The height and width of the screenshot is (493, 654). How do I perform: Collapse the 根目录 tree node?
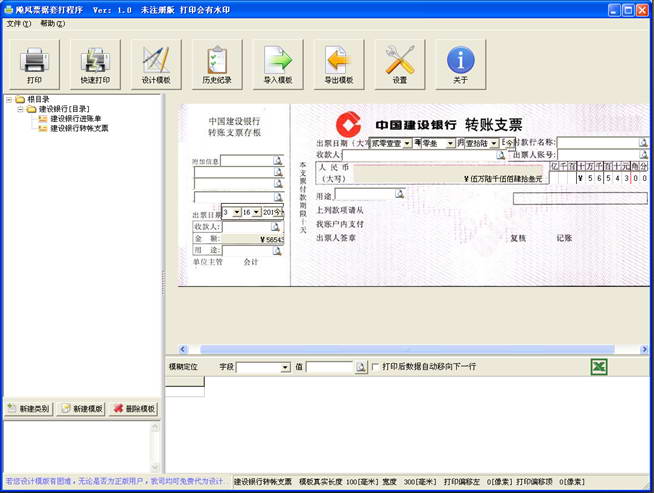[x=8, y=100]
